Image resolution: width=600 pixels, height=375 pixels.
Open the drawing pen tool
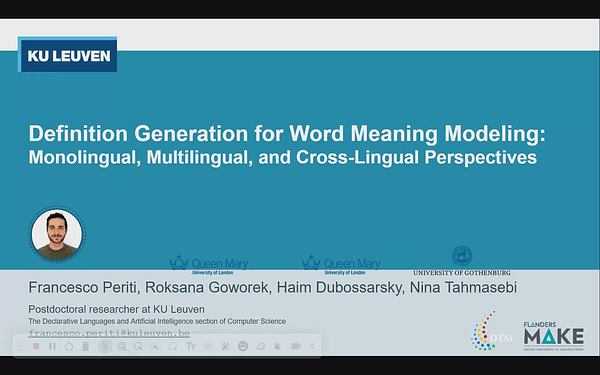click(x=225, y=346)
